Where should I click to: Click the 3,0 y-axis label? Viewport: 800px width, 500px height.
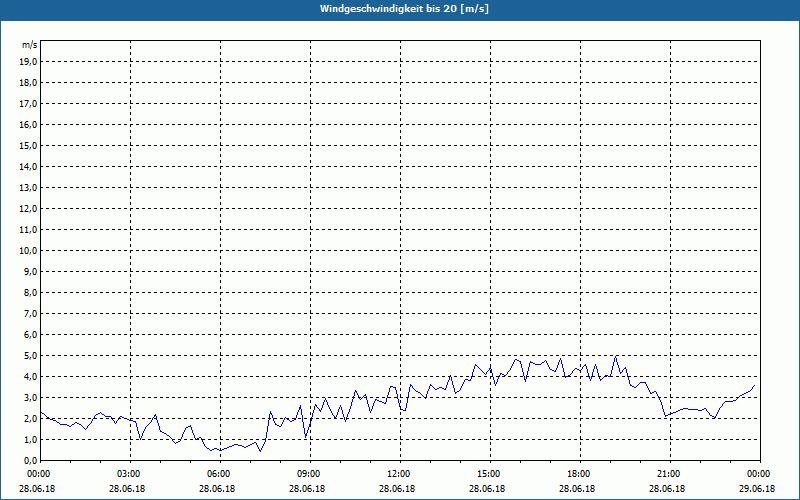pyautogui.click(x=30, y=397)
